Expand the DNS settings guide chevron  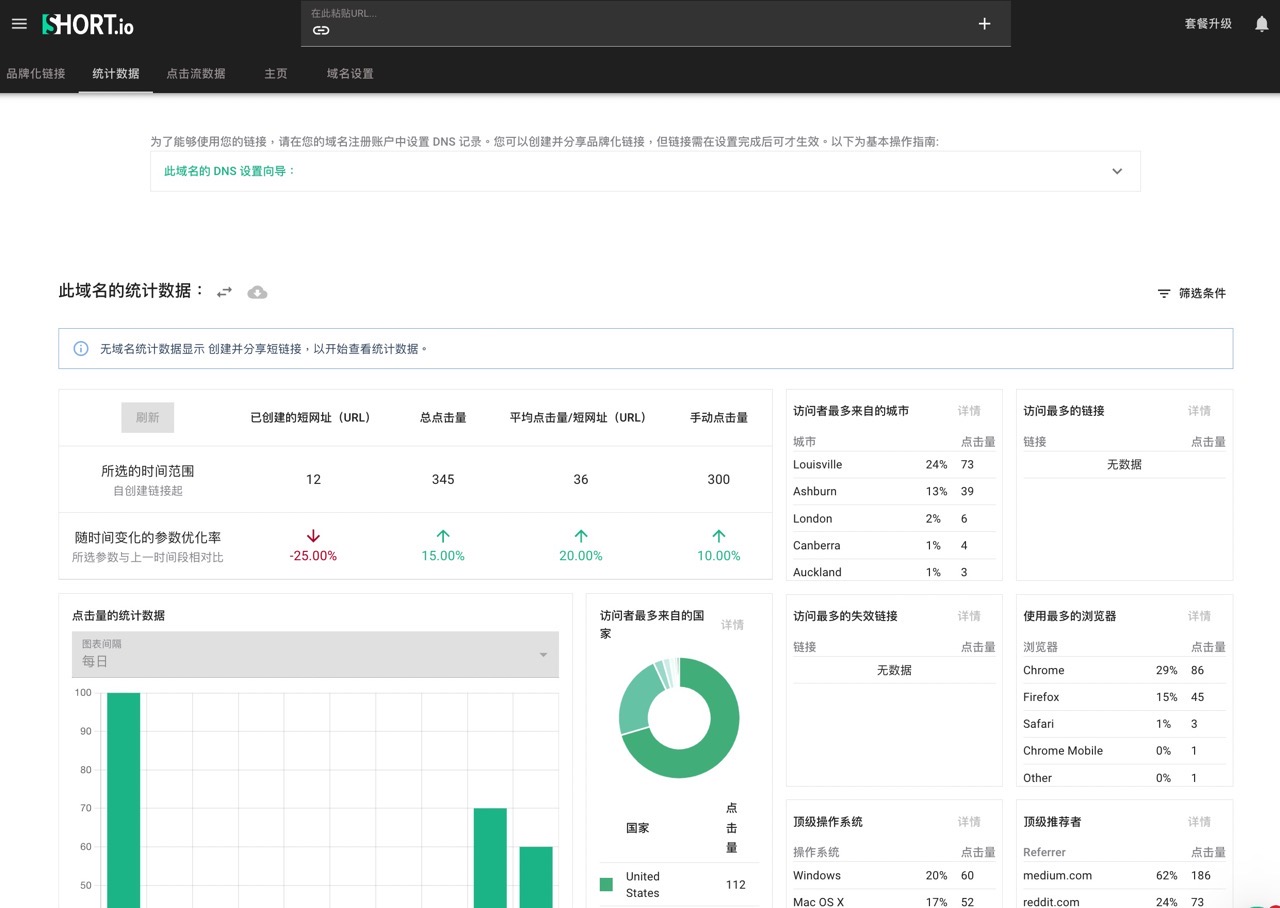[x=1117, y=171]
